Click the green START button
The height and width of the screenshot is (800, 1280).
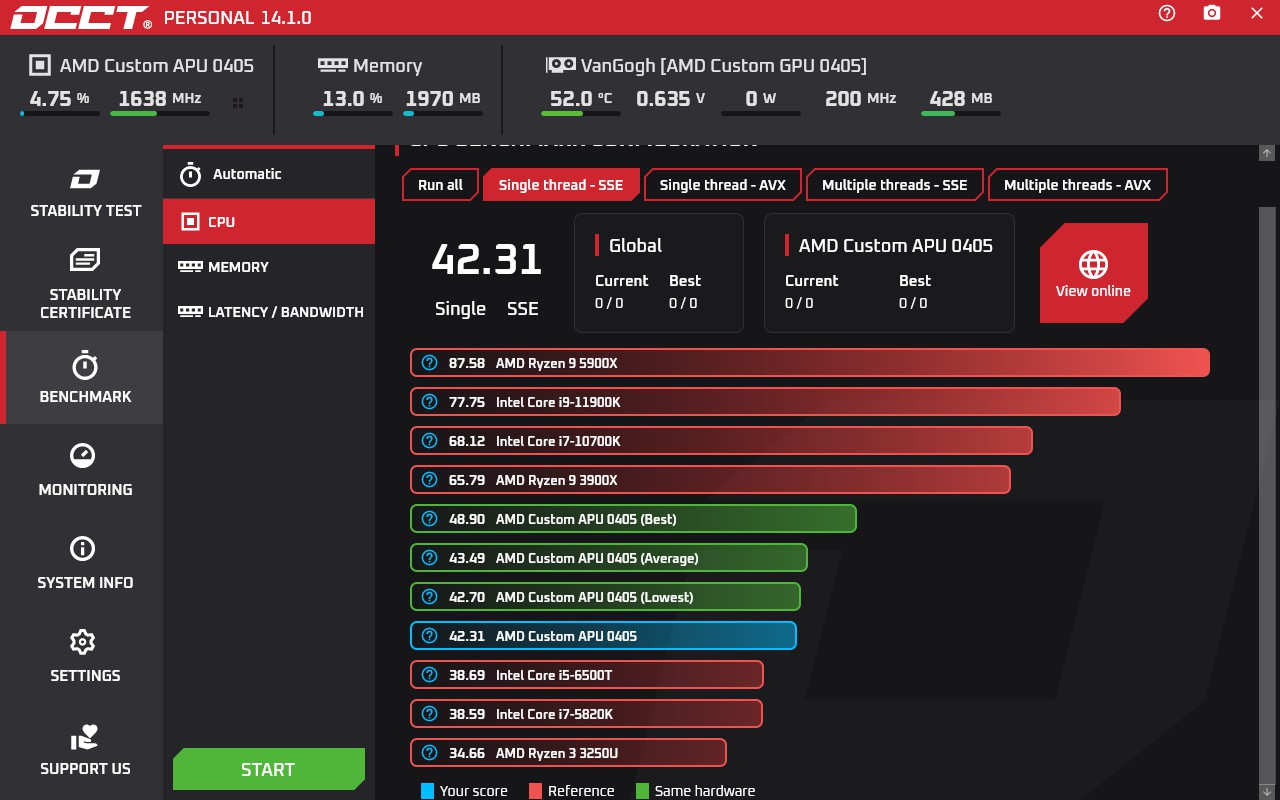coord(269,769)
